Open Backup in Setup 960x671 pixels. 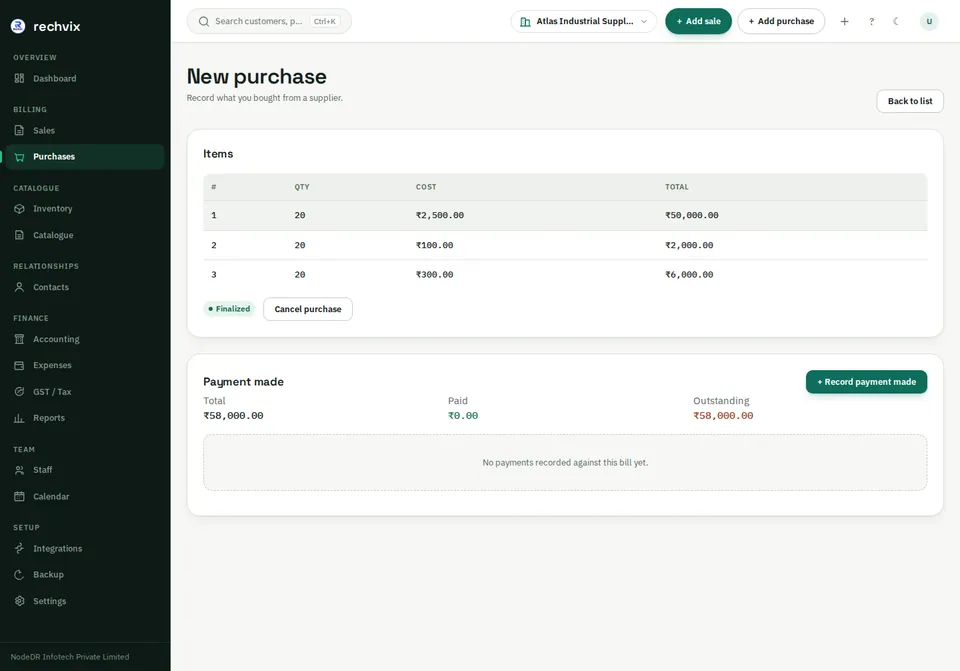point(84,575)
